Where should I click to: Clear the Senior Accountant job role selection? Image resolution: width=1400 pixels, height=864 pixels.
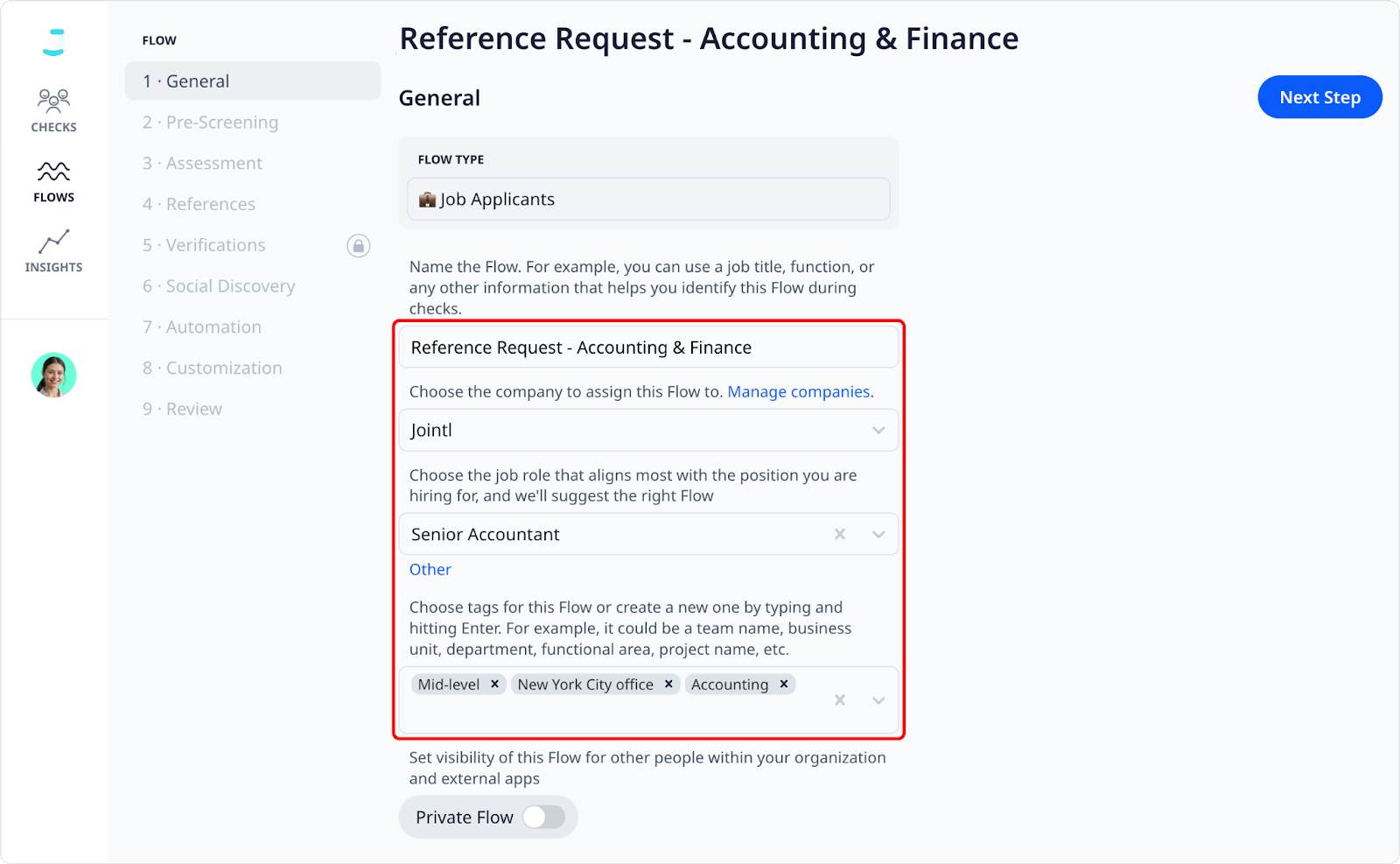click(x=840, y=534)
